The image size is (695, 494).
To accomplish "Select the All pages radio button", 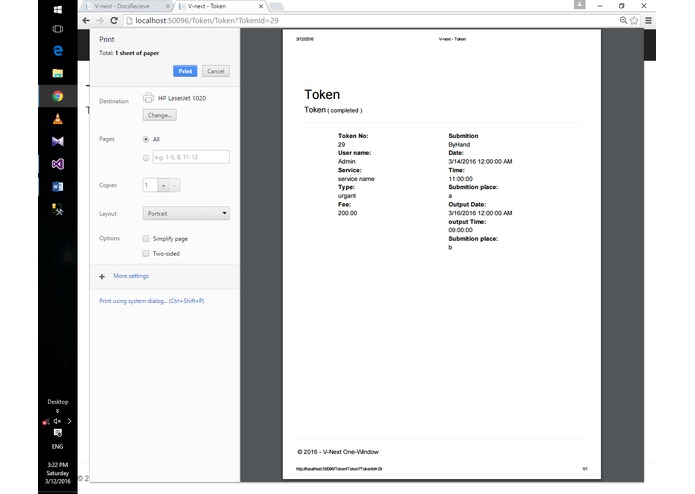I will (146, 139).
